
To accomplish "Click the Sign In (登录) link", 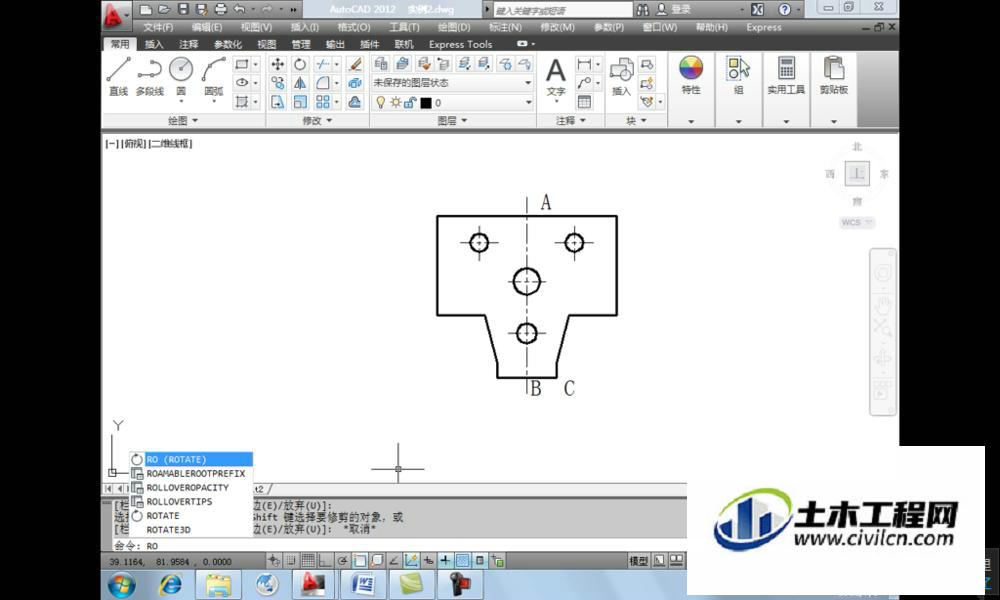I will pos(680,9).
